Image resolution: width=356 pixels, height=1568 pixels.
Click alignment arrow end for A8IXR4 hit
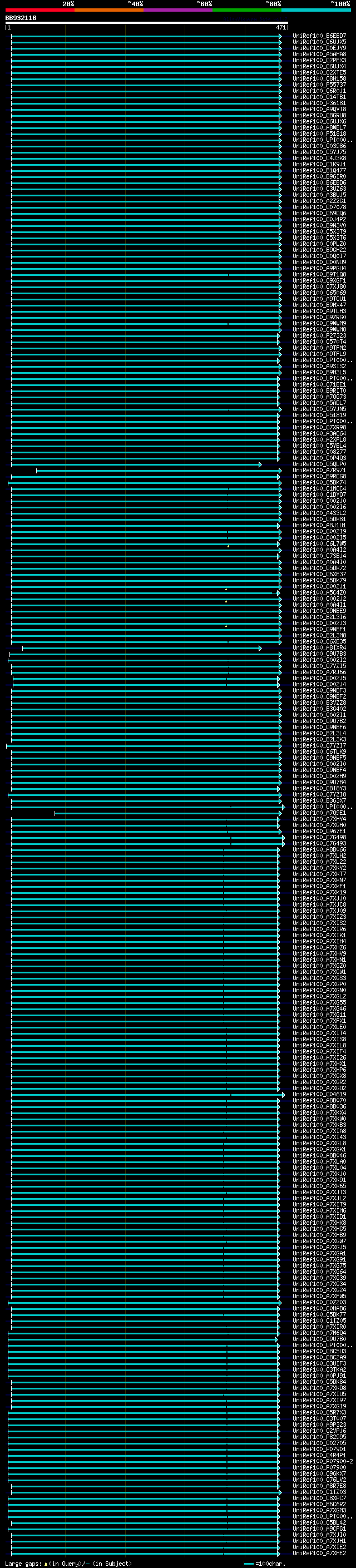(260, 648)
